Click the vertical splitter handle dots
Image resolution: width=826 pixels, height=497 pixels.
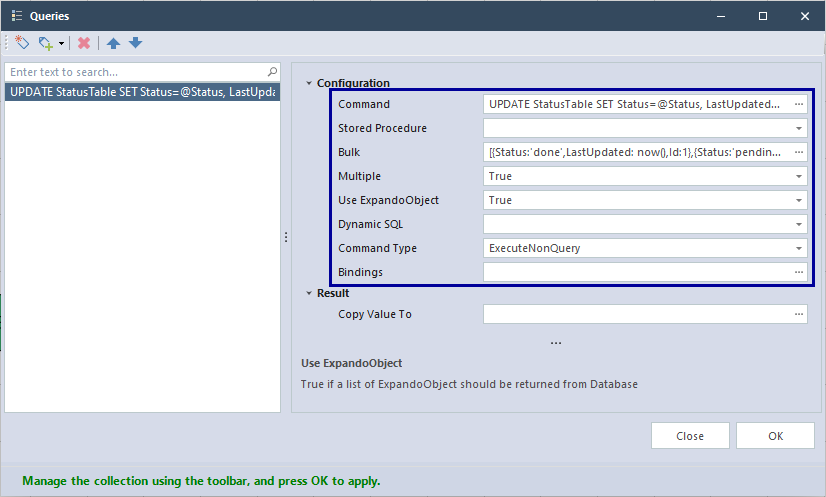[286, 237]
